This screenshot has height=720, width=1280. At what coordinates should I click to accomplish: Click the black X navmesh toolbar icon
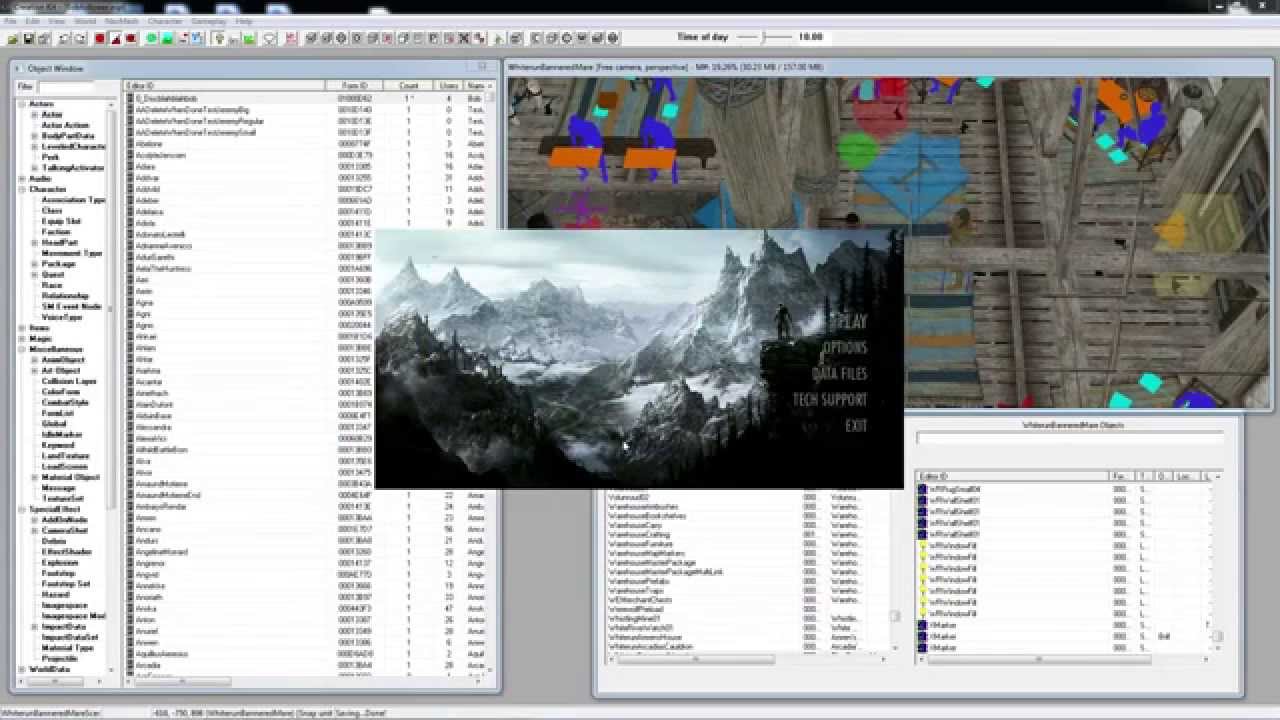point(463,38)
